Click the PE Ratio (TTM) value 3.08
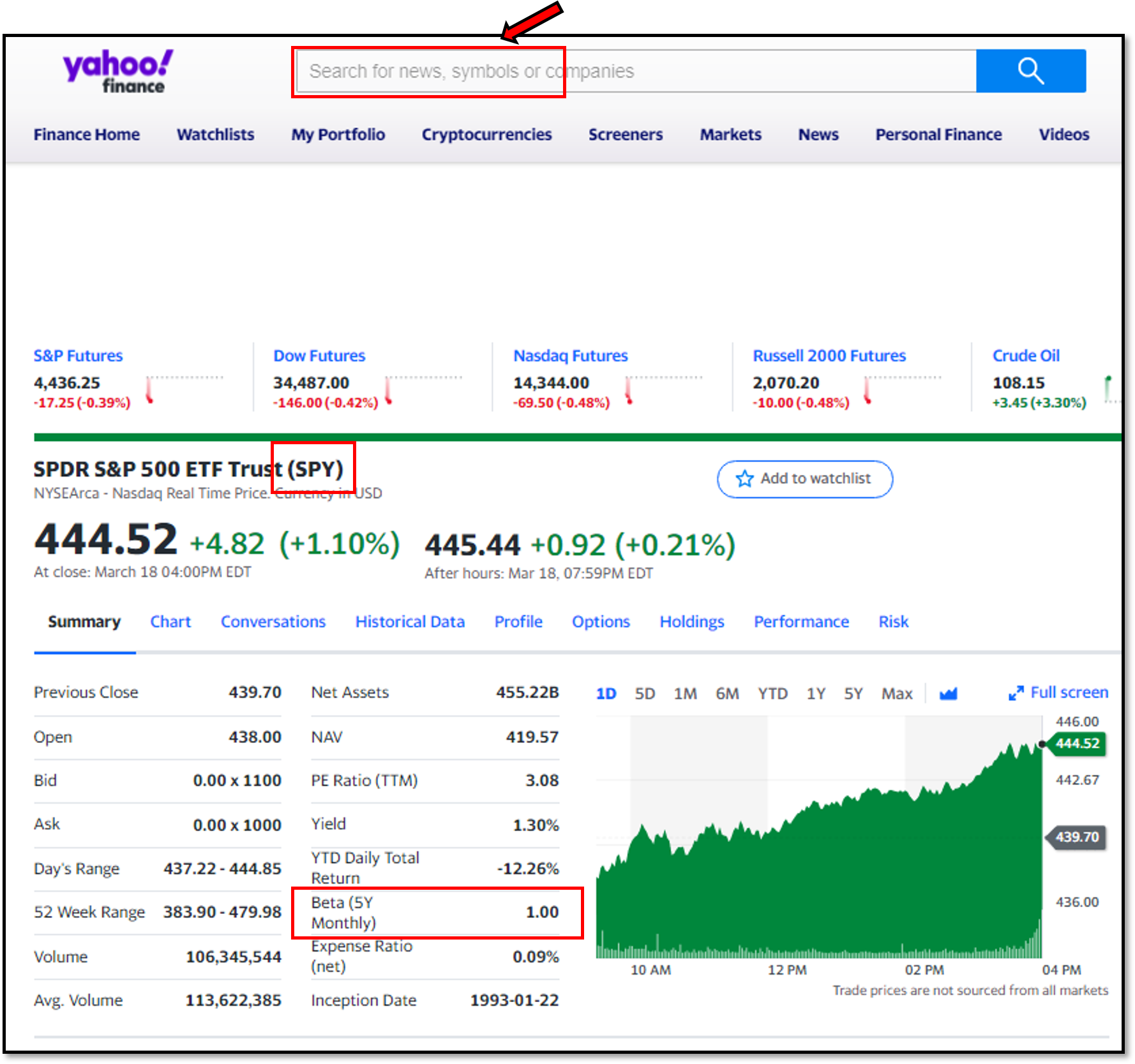The image size is (1135, 1064). [542, 781]
